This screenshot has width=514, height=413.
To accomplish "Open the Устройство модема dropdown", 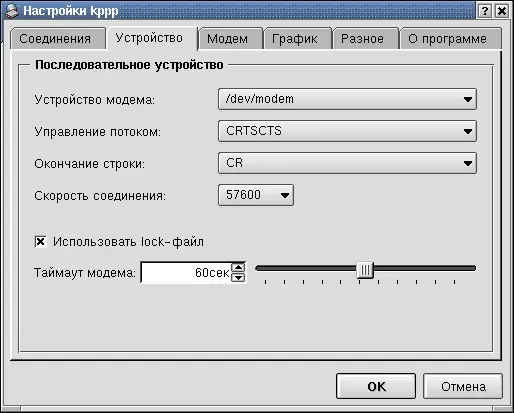I will pos(347,99).
